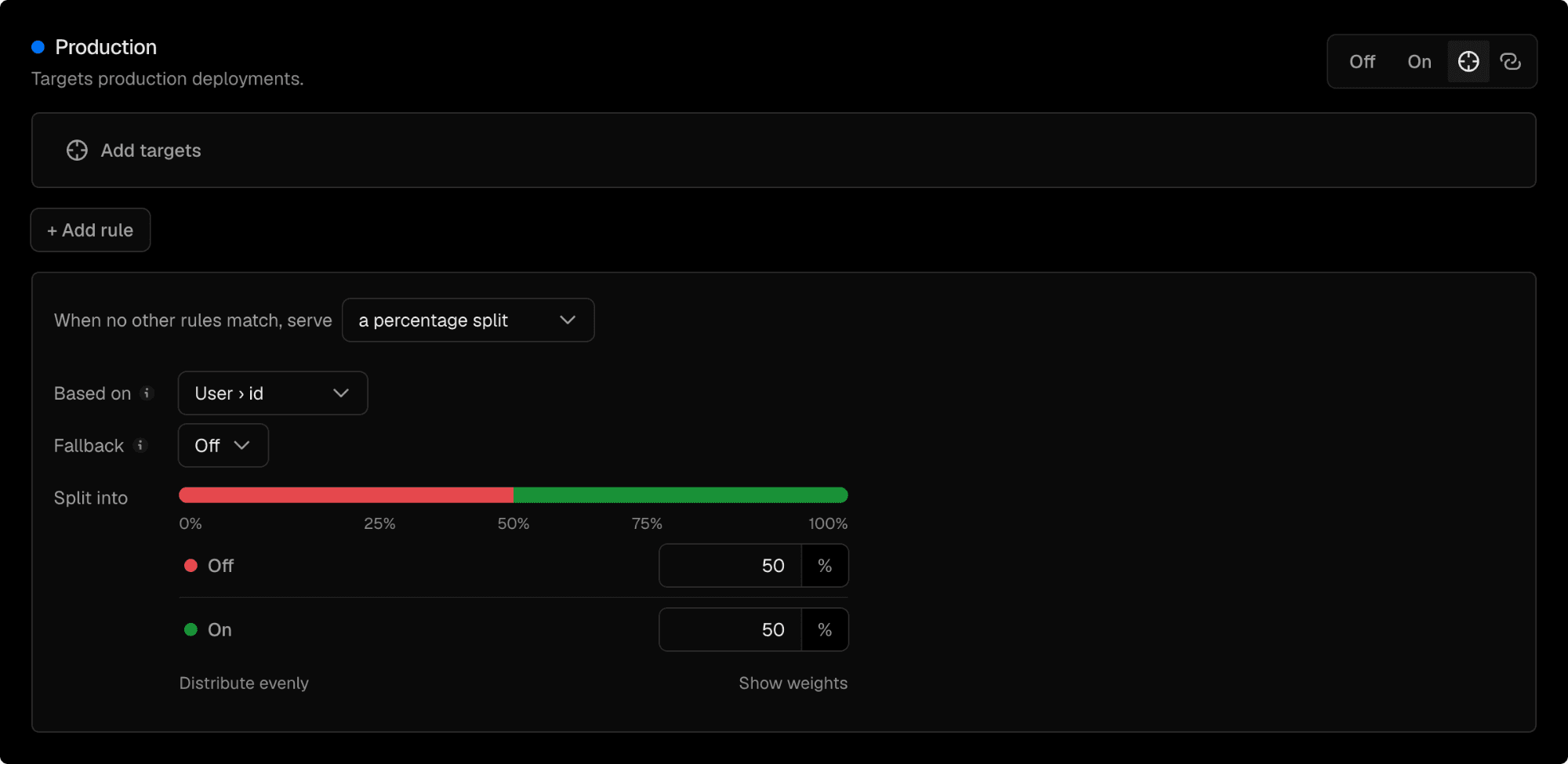Select the linked-environment icon in the mode switcher
Image resolution: width=1568 pixels, height=764 pixels.
1510,61
